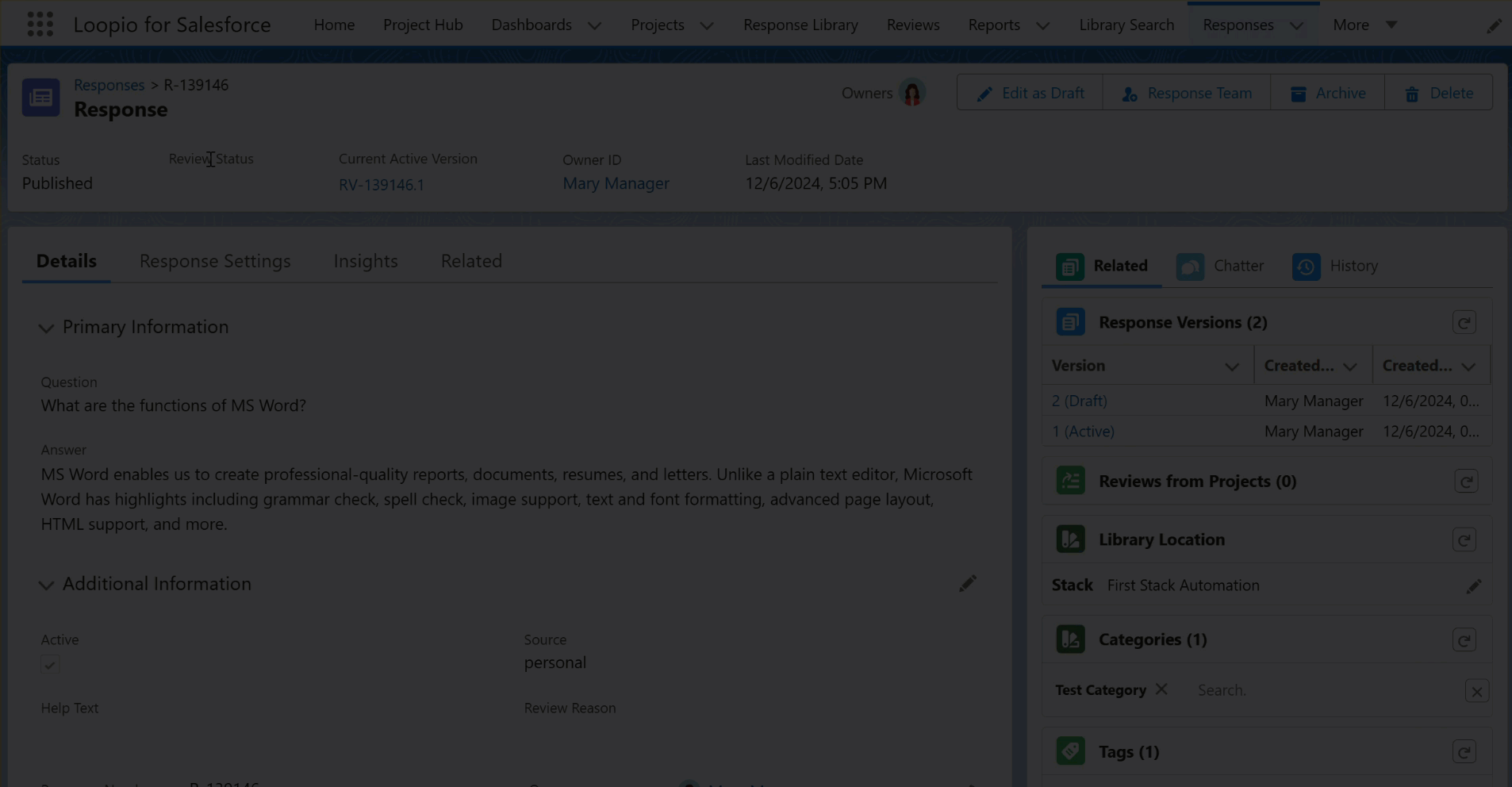This screenshot has height=787, width=1512.
Task: Click the 'First Stack Automation' stack value
Action: (x=1183, y=585)
